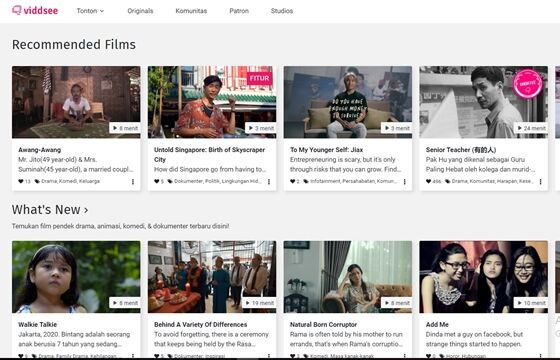Open the Walkie Talkie film thumbnail

(76, 277)
